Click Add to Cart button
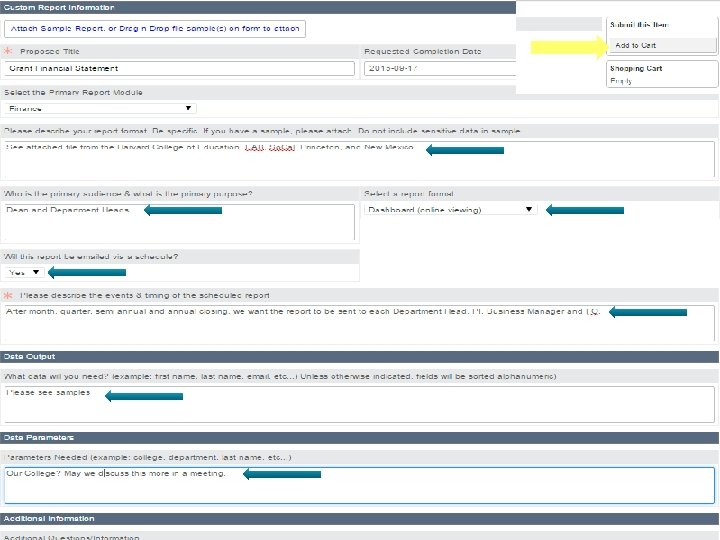Viewport: 720px width, 540px height. click(x=662, y=45)
